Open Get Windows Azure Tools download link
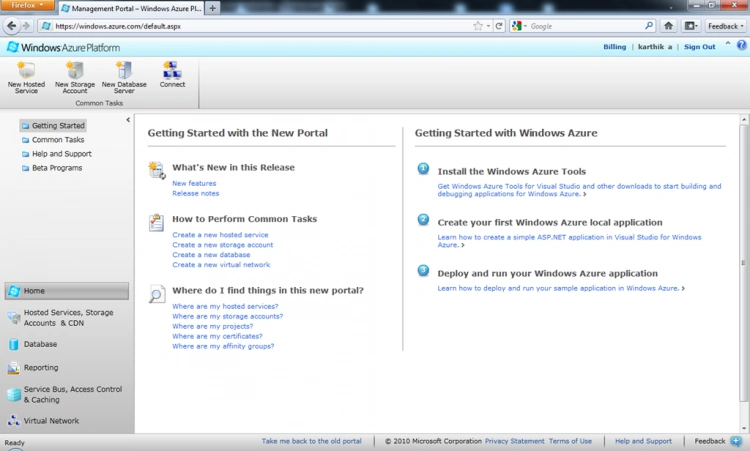Viewport: 750px width, 451px height. pyautogui.click(x=579, y=190)
